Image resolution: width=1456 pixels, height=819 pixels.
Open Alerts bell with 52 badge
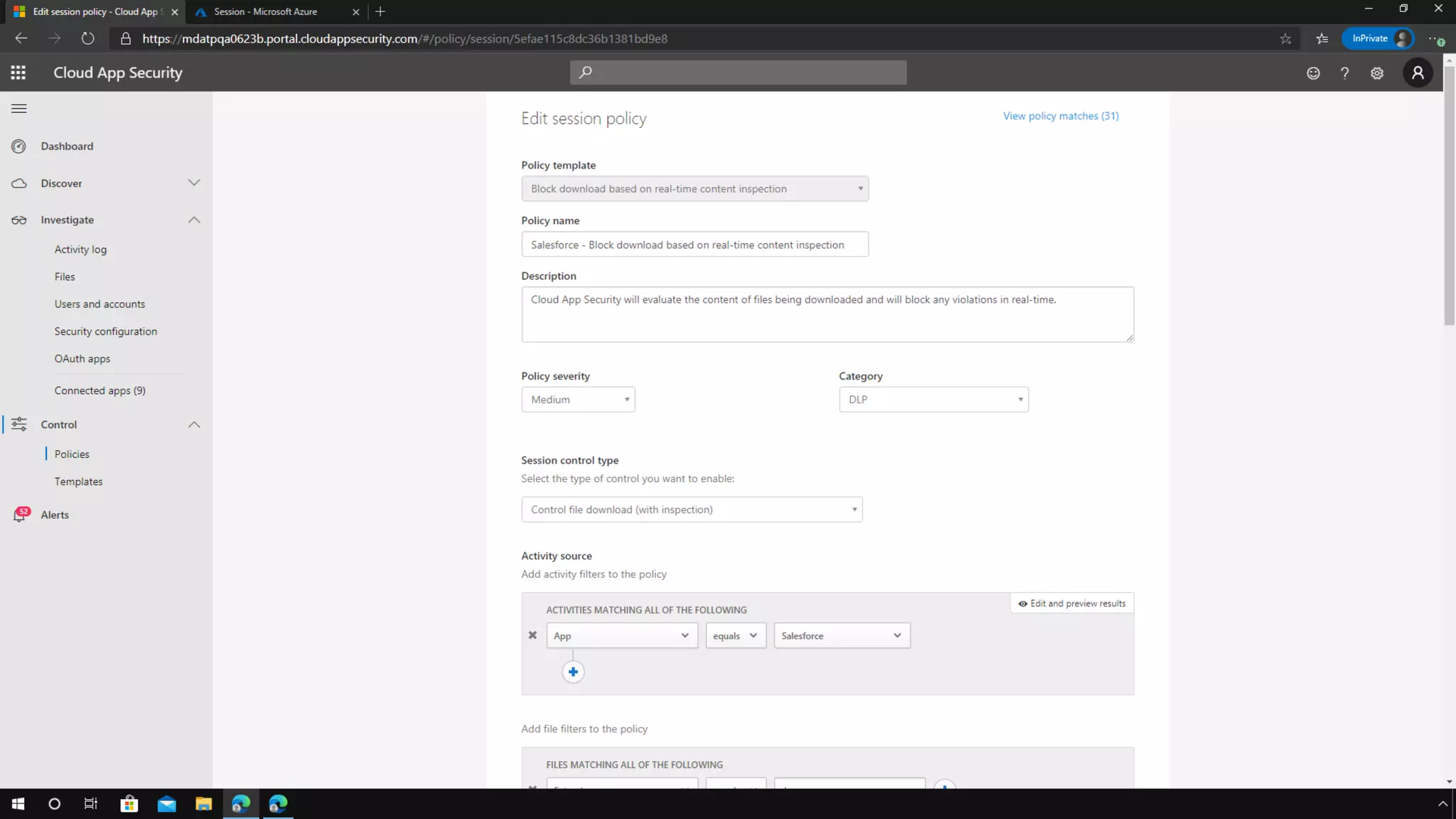pos(20,515)
